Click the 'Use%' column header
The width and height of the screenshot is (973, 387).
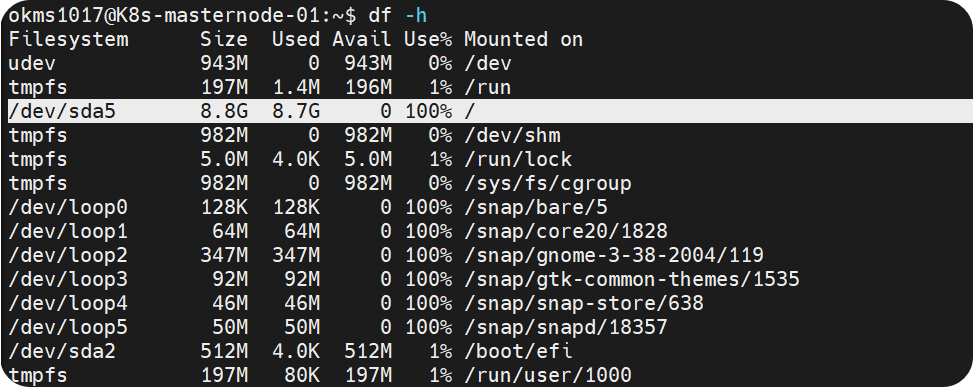pyautogui.click(x=428, y=40)
